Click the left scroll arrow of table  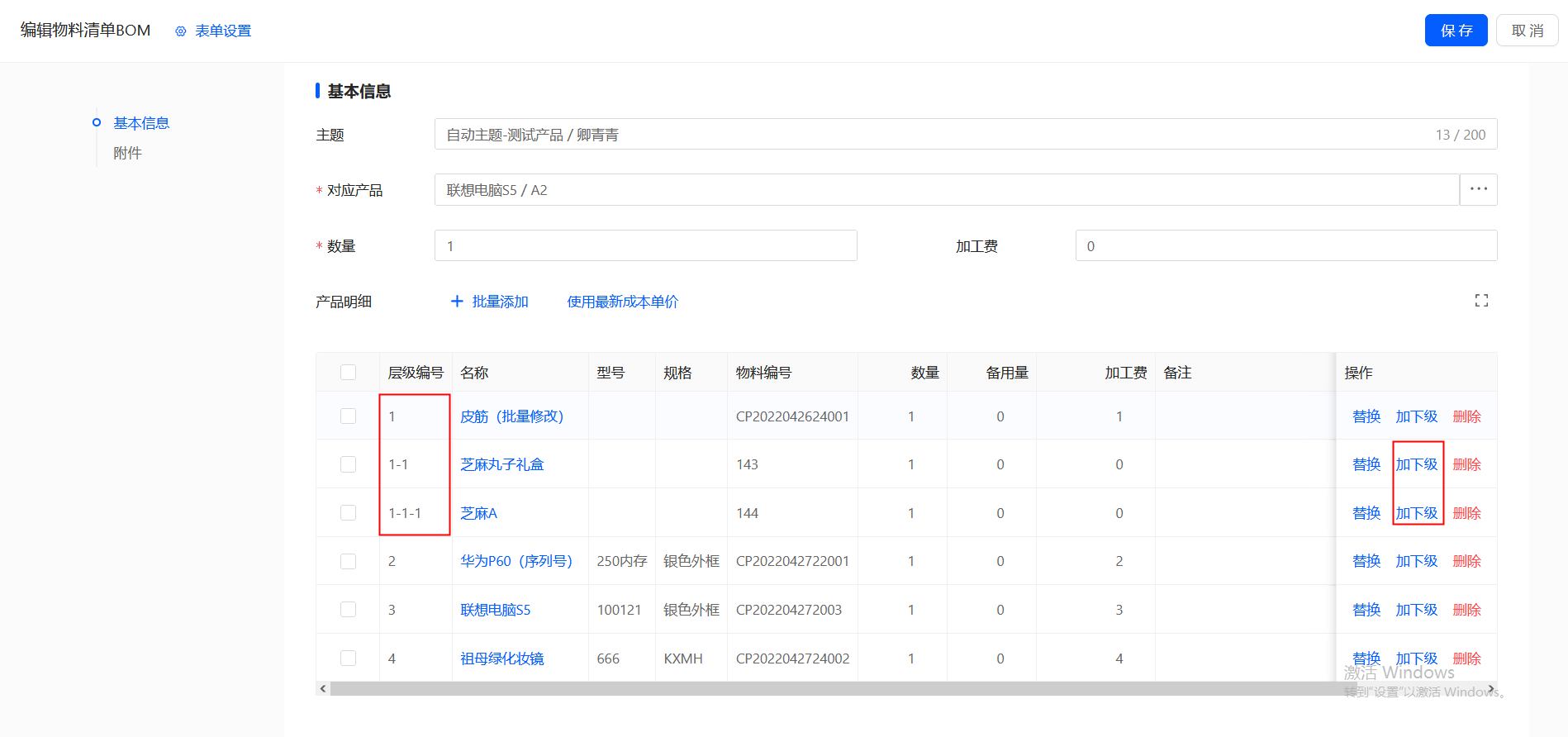click(323, 688)
